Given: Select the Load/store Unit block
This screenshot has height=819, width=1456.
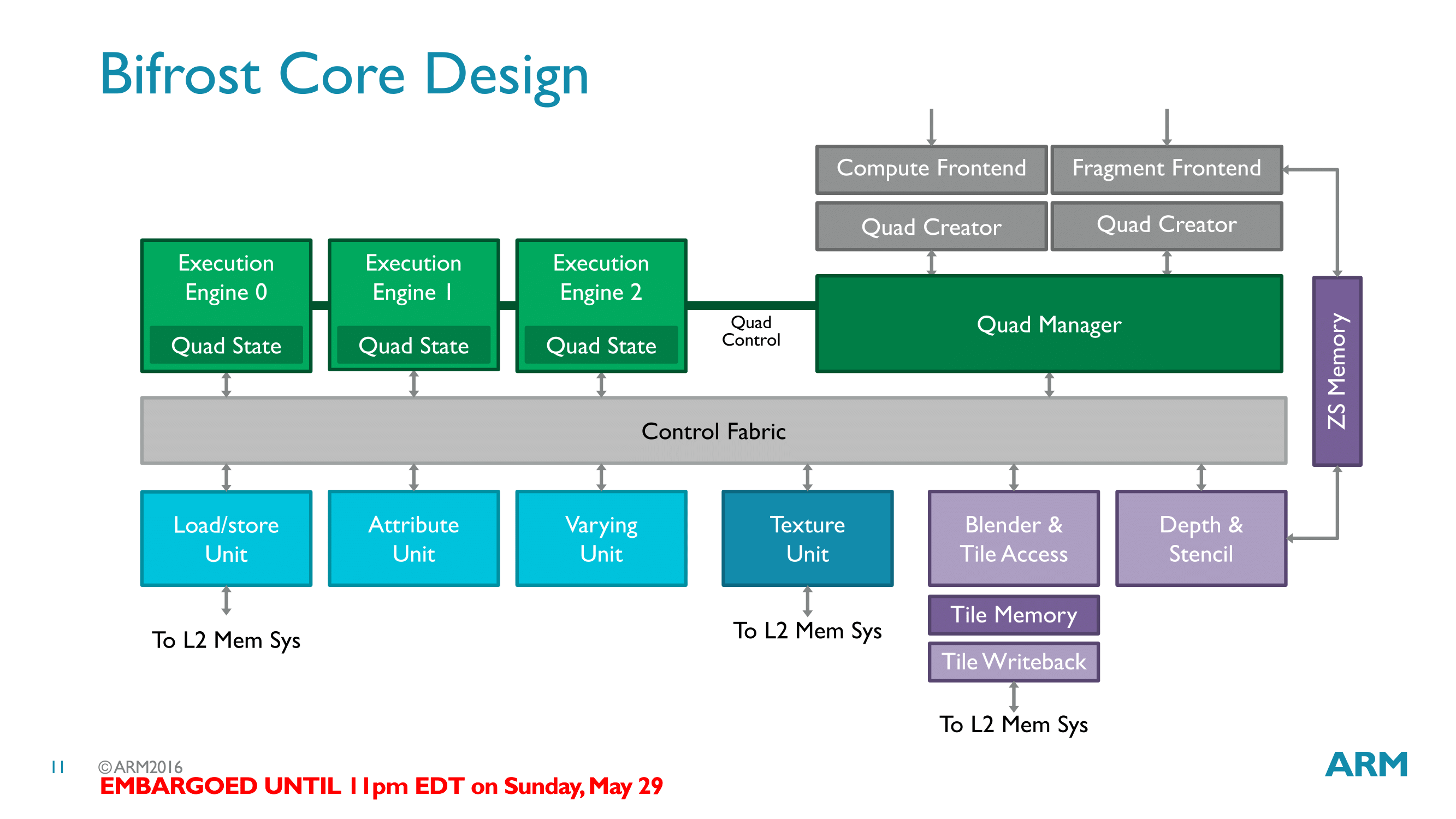Looking at the screenshot, I should (226, 538).
